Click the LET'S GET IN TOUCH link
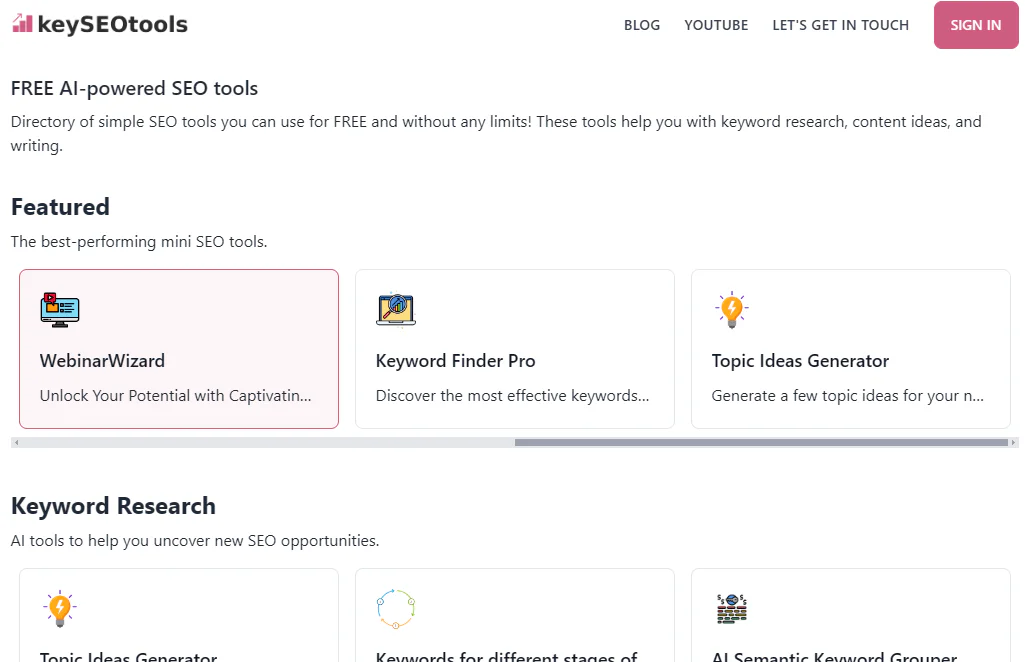The image size is (1025, 662). pos(840,25)
